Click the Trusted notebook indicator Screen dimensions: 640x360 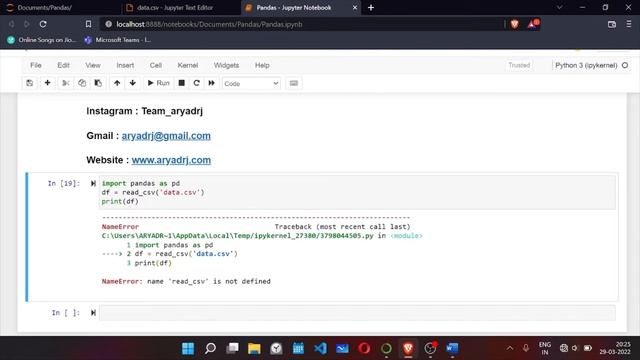[519, 65]
